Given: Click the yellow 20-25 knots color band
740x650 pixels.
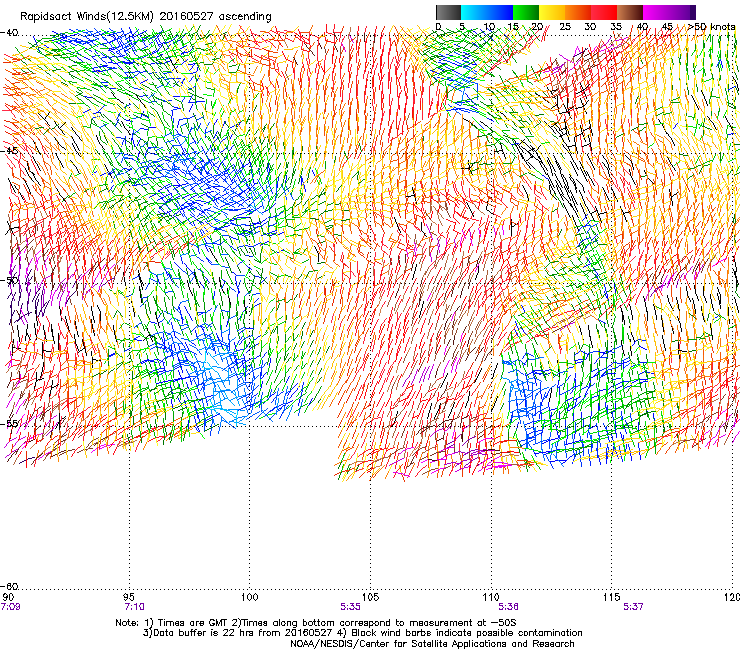Looking at the screenshot, I should pyautogui.click(x=552, y=12).
